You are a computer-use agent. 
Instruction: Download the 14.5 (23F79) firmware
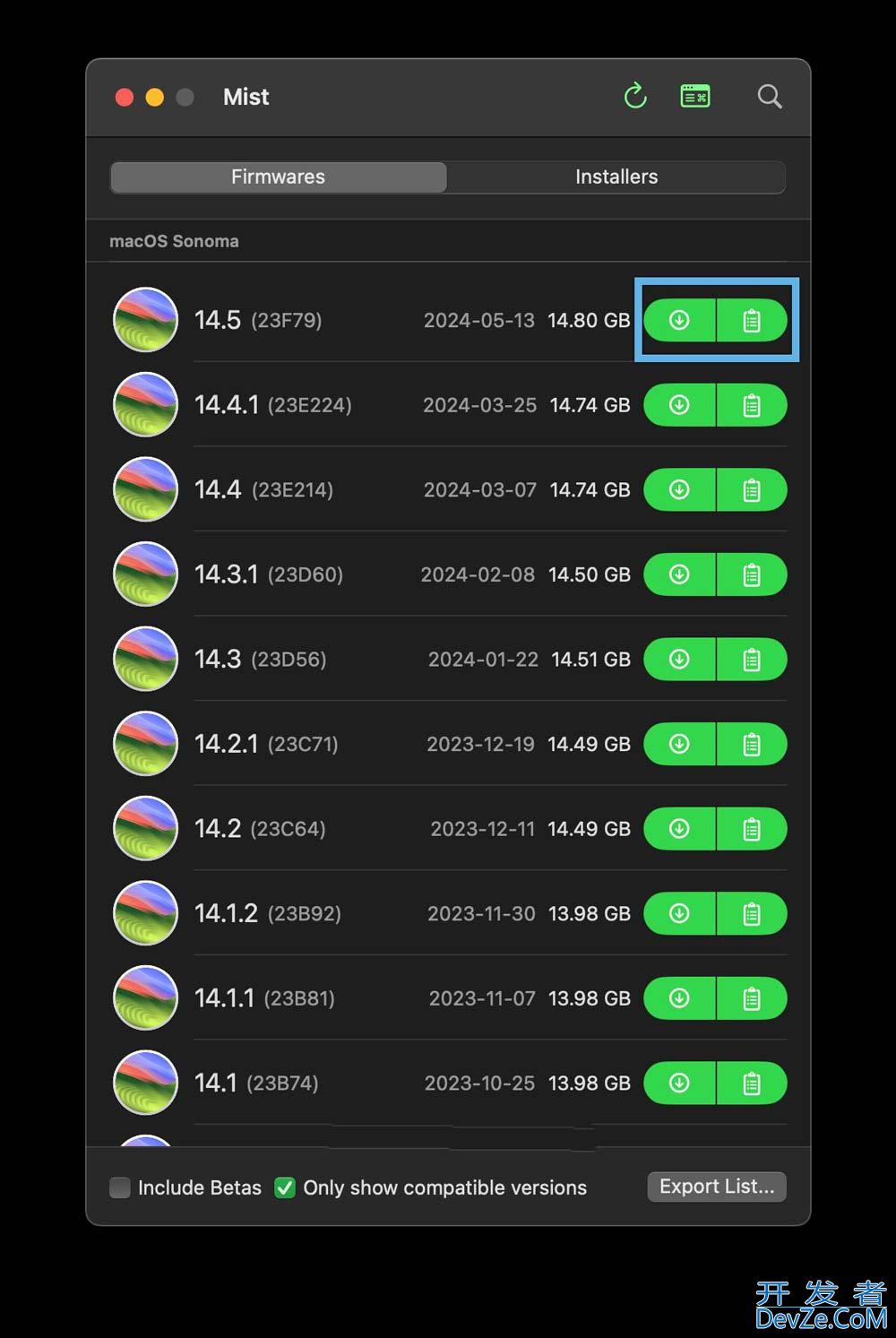click(679, 320)
